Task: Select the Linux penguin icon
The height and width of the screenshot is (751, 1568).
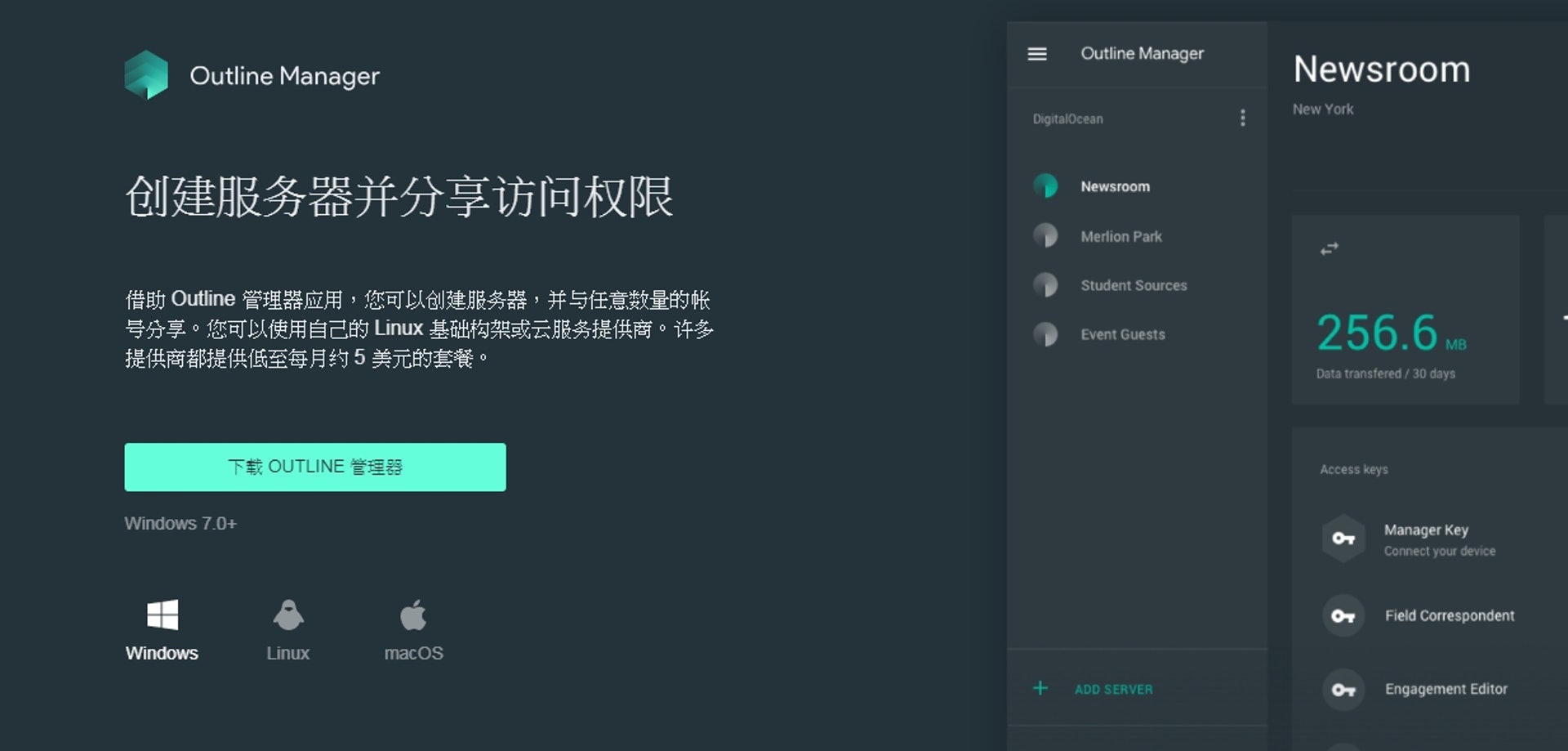Action: (x=287, y=615)
